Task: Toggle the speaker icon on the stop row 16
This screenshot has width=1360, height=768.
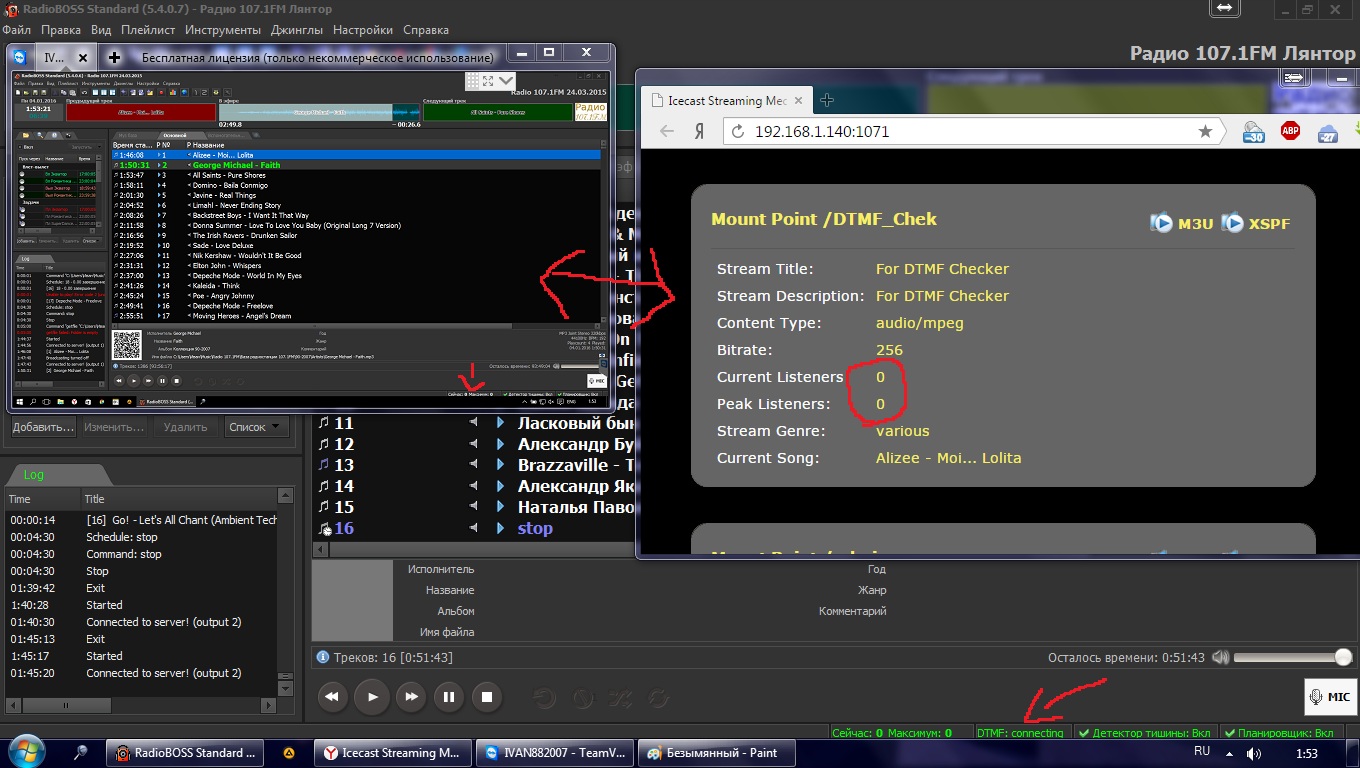Action: click(x=474, y=528)
